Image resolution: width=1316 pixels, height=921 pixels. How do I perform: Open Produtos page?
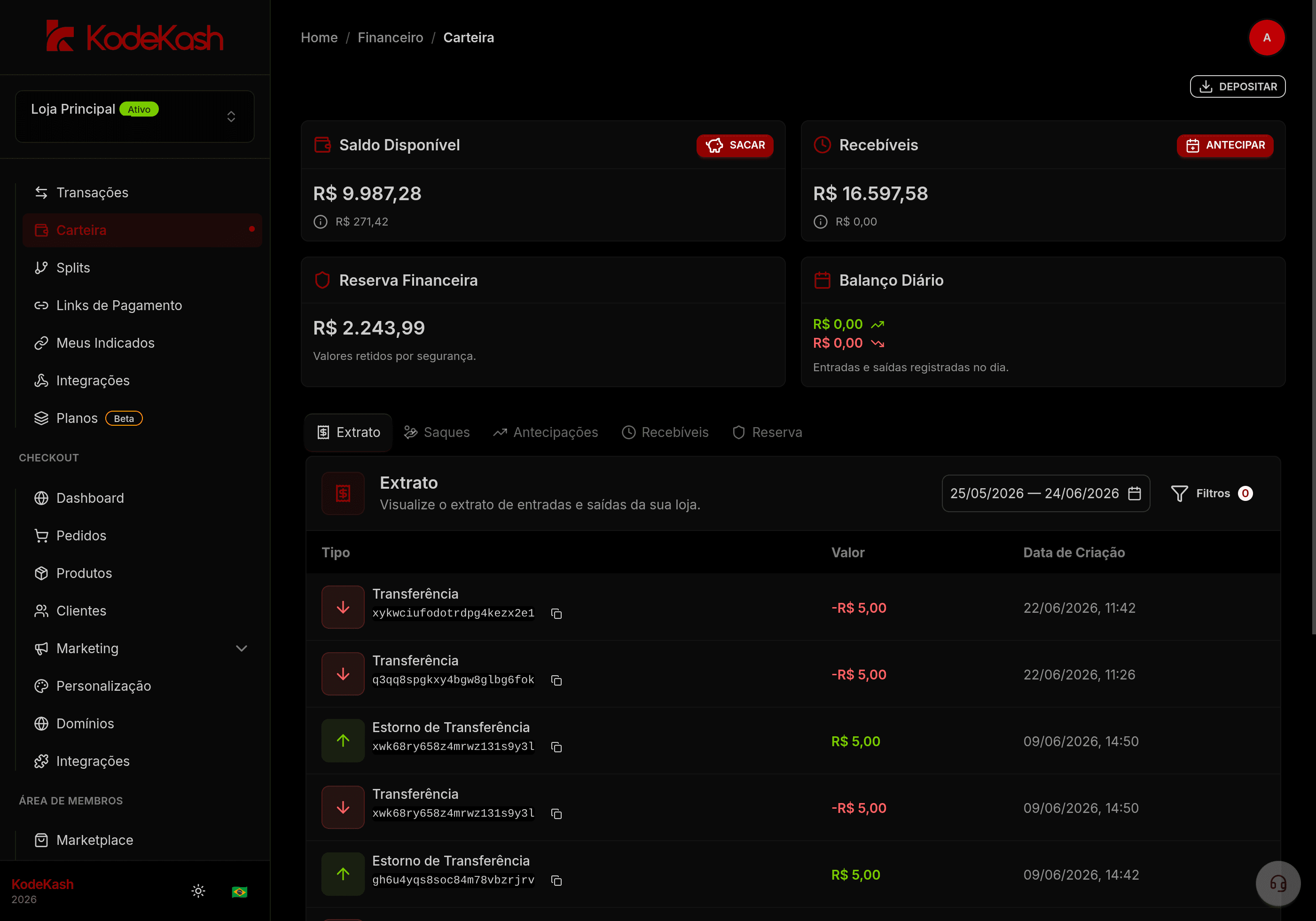point(142,573)
